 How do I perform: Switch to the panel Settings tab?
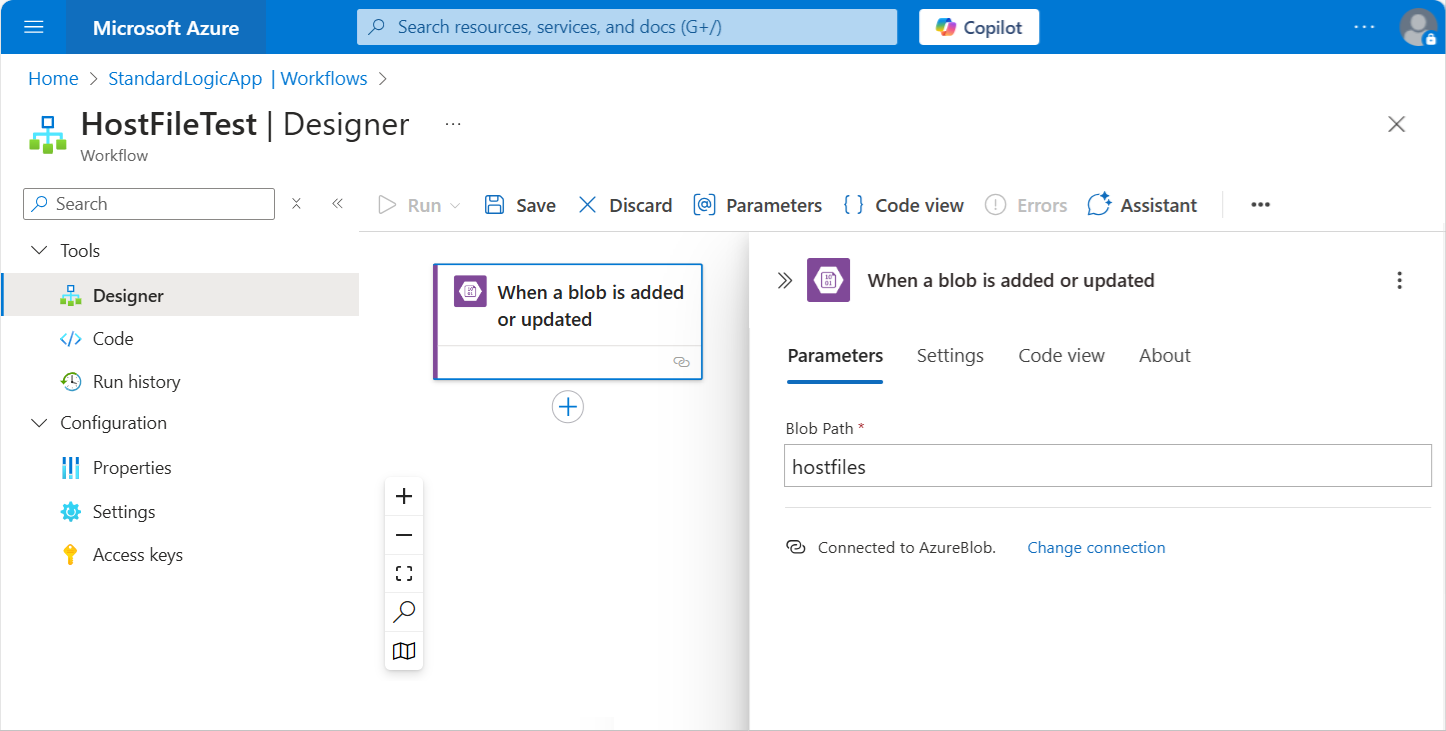950,356
